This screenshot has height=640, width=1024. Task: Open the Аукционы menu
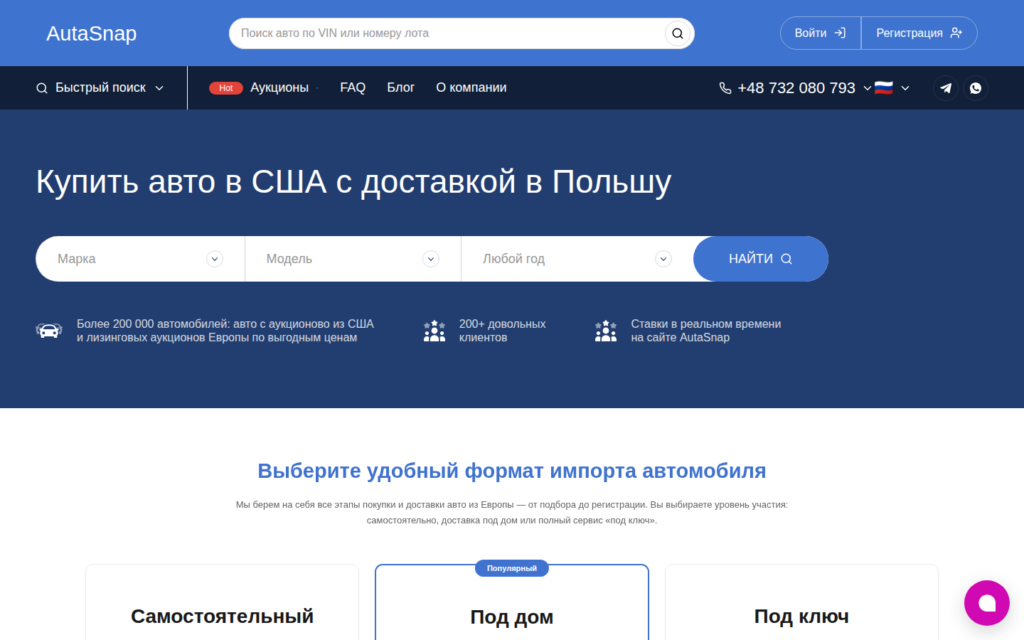tap(280, 88)
